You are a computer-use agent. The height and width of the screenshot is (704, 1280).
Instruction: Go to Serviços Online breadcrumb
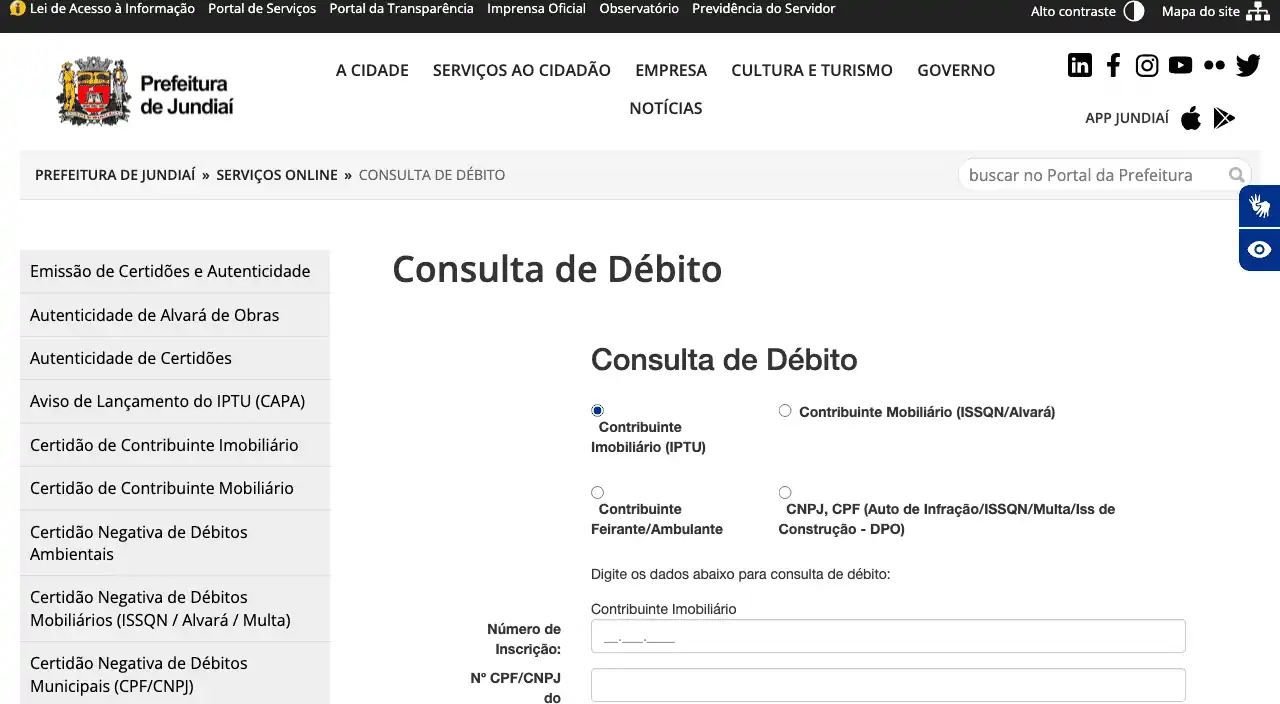click(277, 175)
